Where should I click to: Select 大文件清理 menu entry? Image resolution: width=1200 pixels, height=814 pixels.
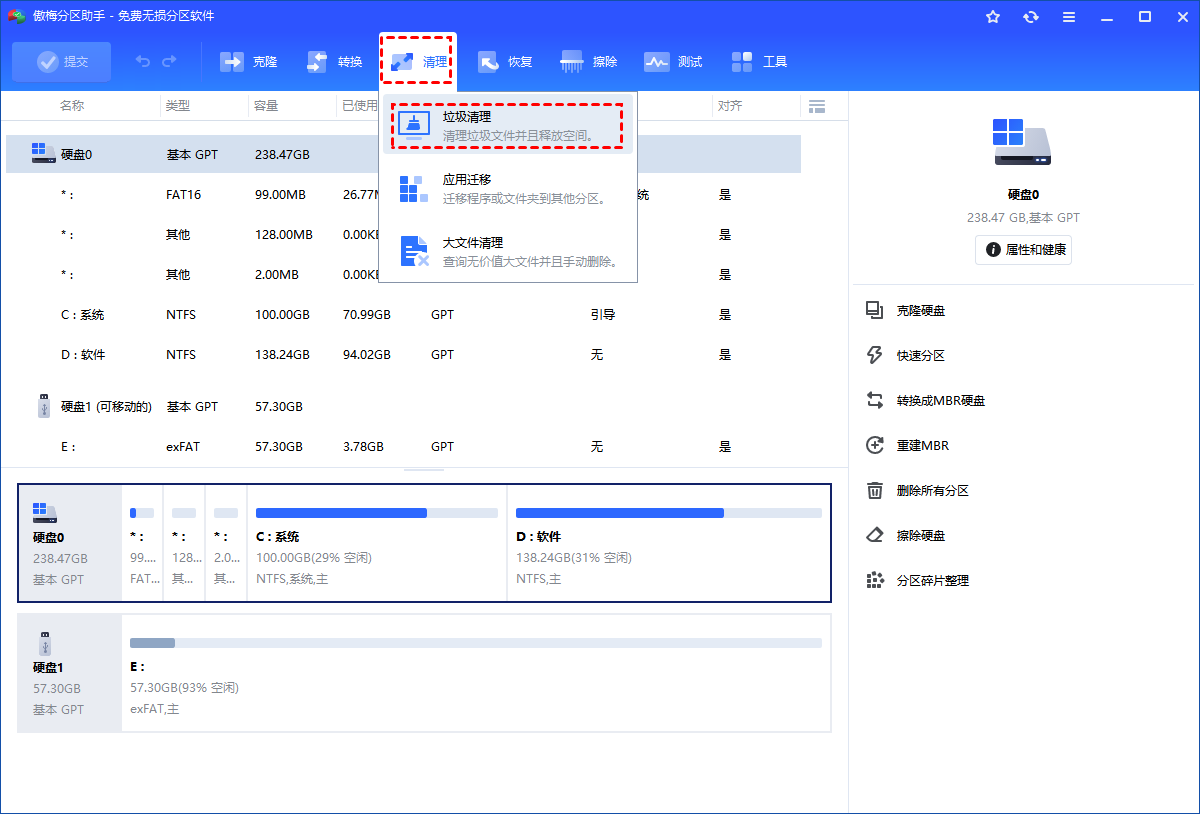[507, 251]
